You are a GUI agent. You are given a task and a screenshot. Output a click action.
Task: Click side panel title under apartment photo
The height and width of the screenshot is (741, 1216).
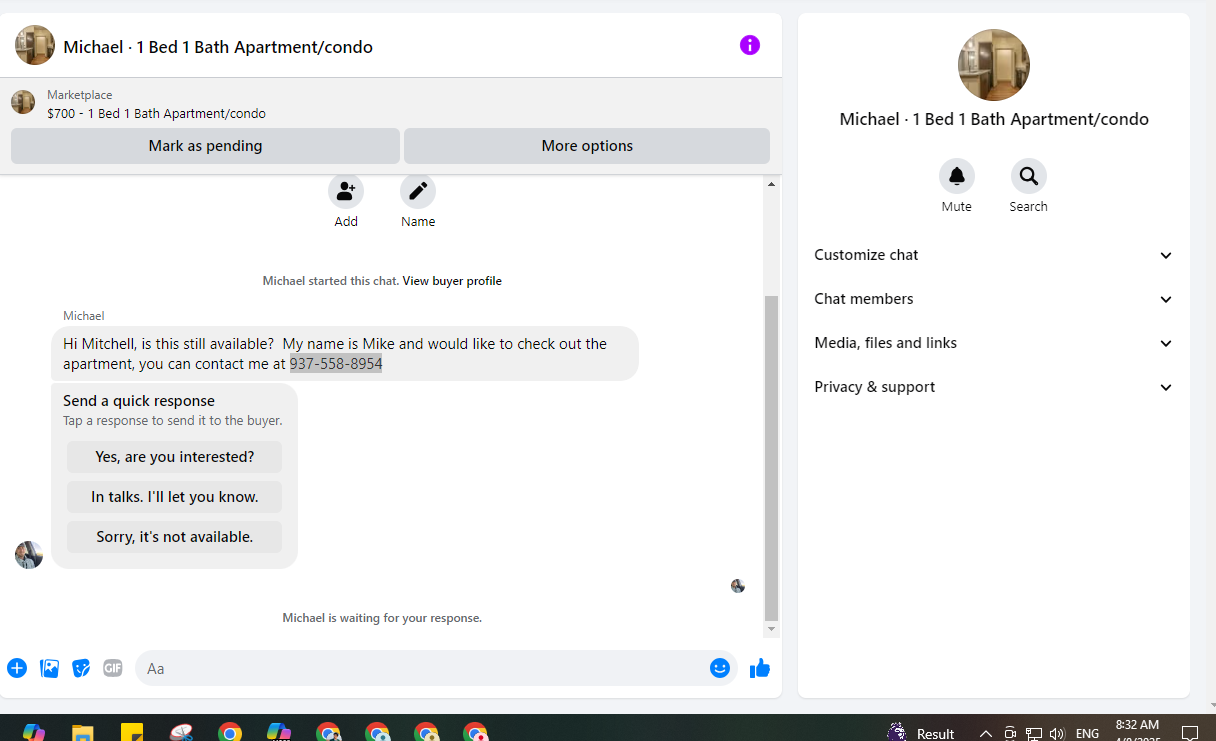pos(994,119)
